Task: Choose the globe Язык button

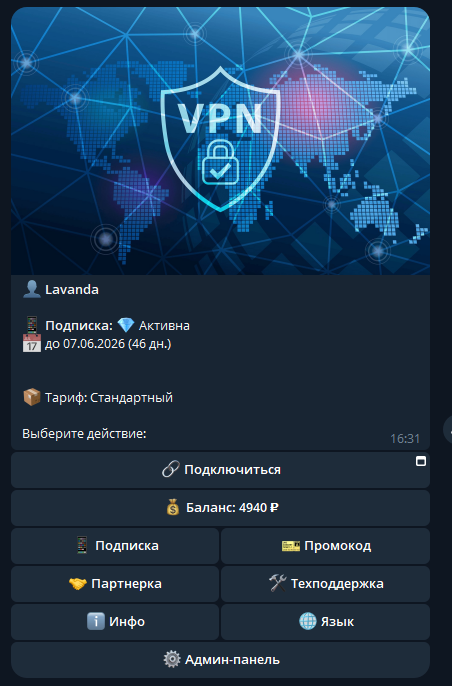Action: point(326,622)
